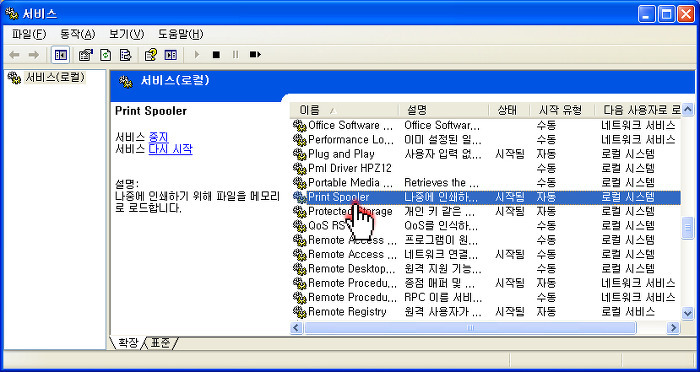Screen dimensions: 700x372
Task: Click the horizontal scrollbar thumb
Action: pyautogui.click(x=470, y=328)
